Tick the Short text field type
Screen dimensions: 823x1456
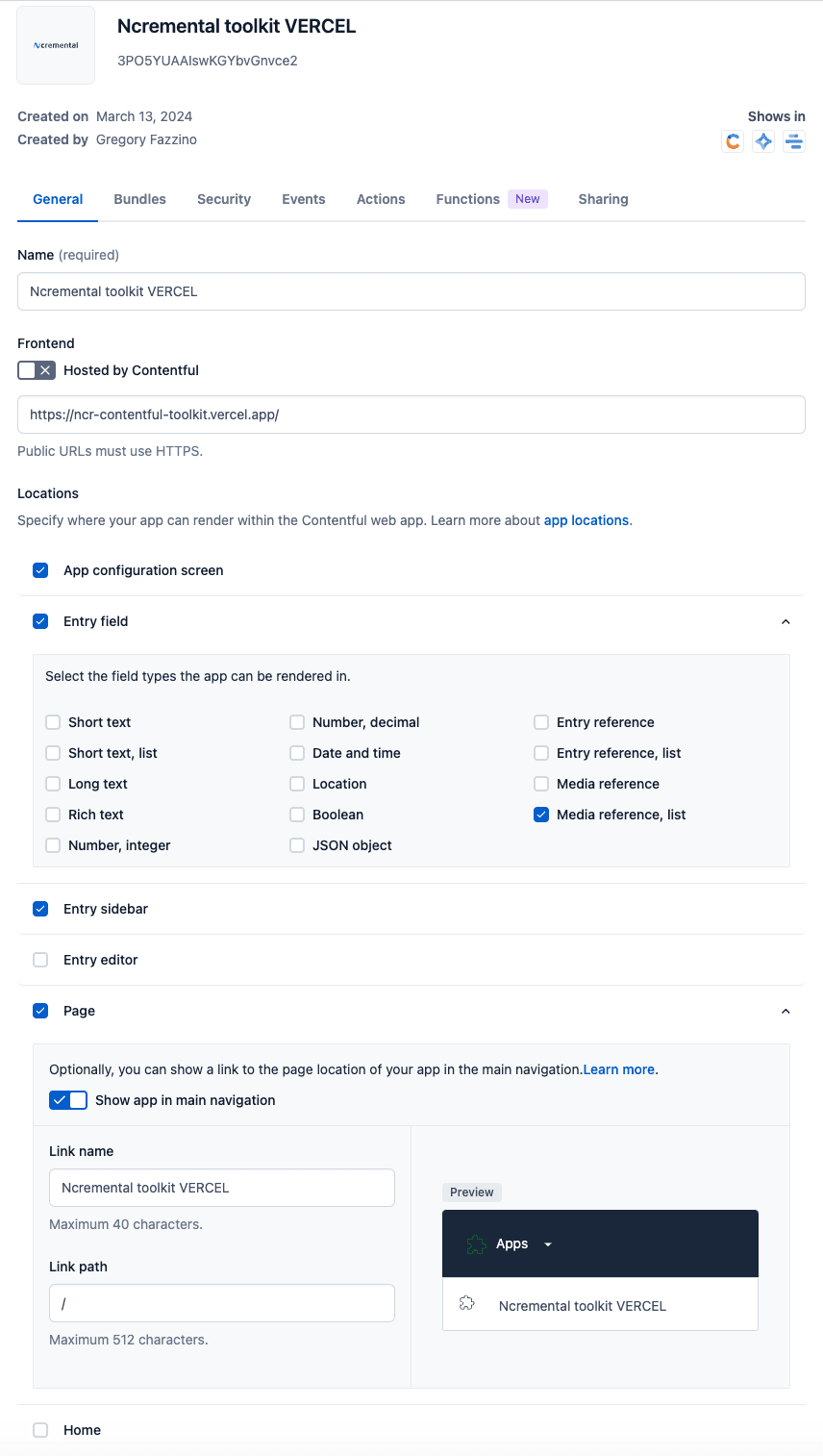point(53,722)
